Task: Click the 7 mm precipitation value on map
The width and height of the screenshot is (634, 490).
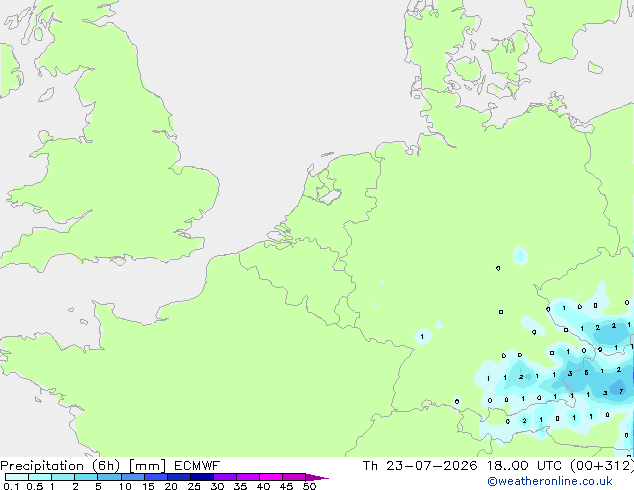Action: coord(621,391)
